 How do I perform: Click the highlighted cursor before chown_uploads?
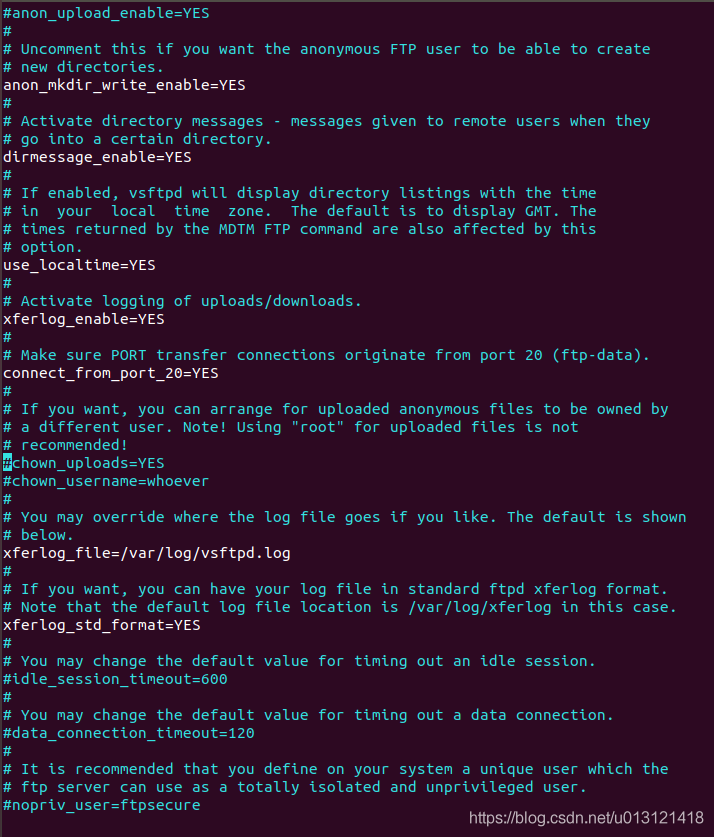coord(7,462)
